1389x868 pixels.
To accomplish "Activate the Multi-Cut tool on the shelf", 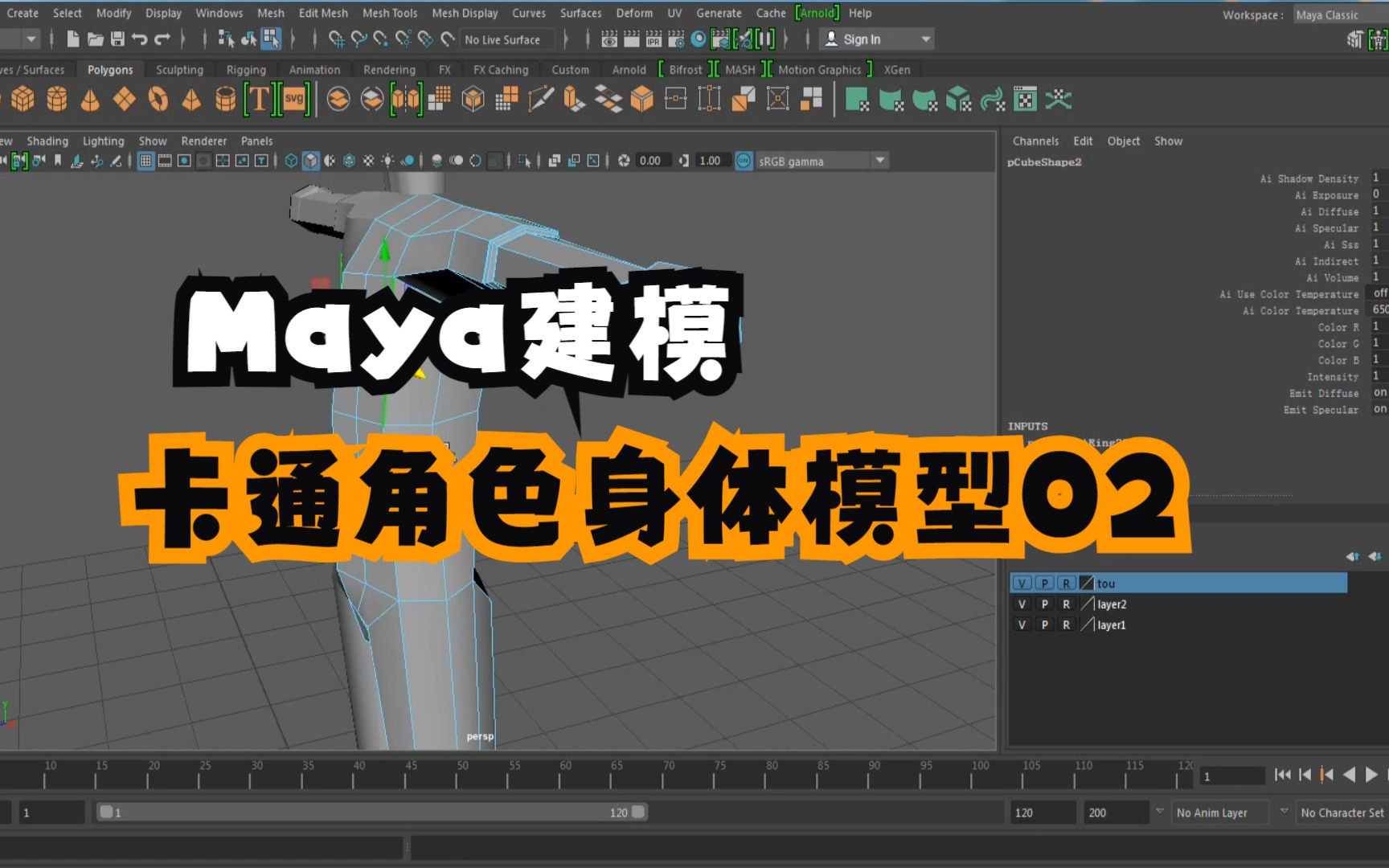I will click(539, 99).
